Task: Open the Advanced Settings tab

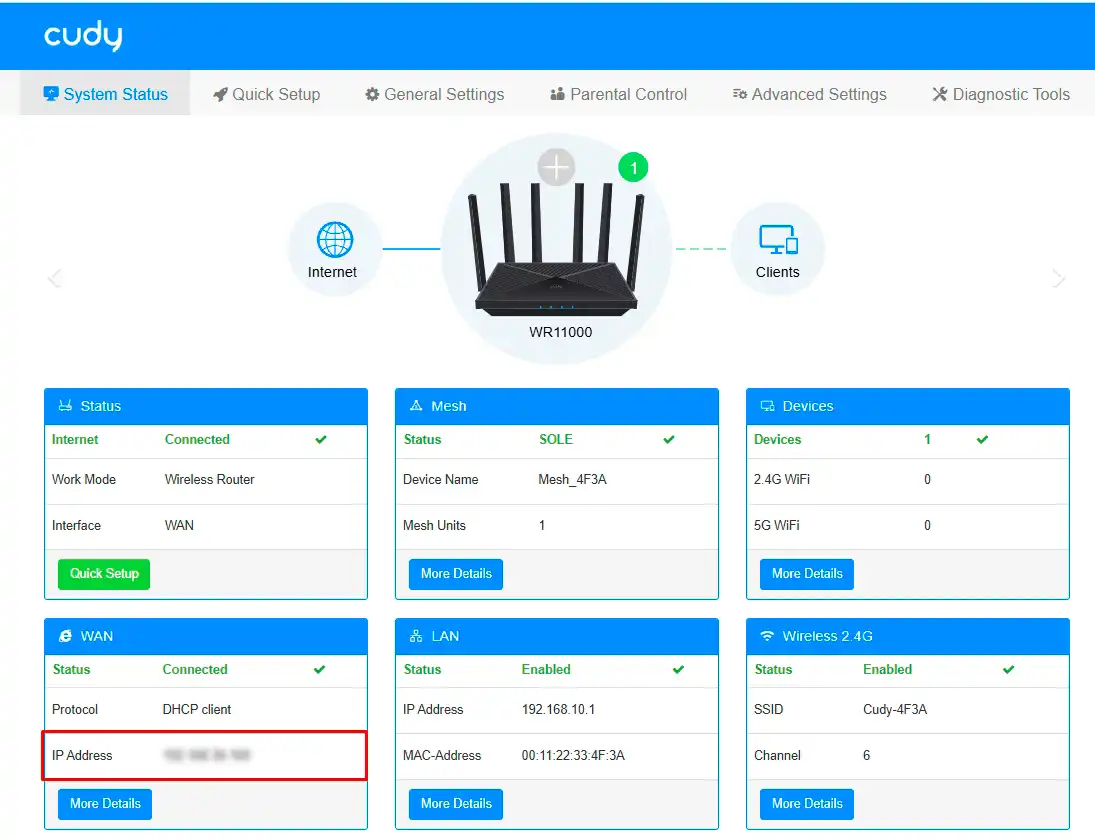Action: [x=809, y=93]
